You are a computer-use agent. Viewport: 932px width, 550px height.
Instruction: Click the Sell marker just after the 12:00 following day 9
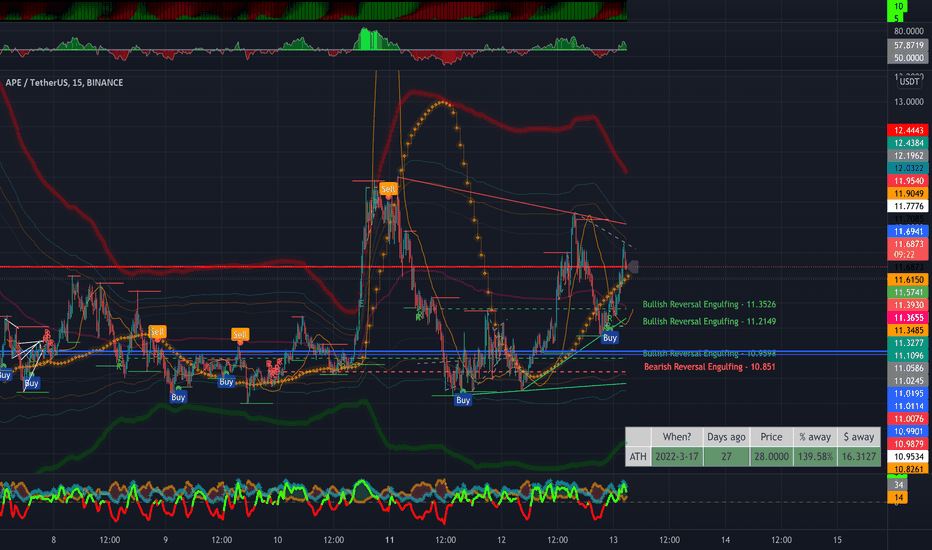click(x=240, y=334)
